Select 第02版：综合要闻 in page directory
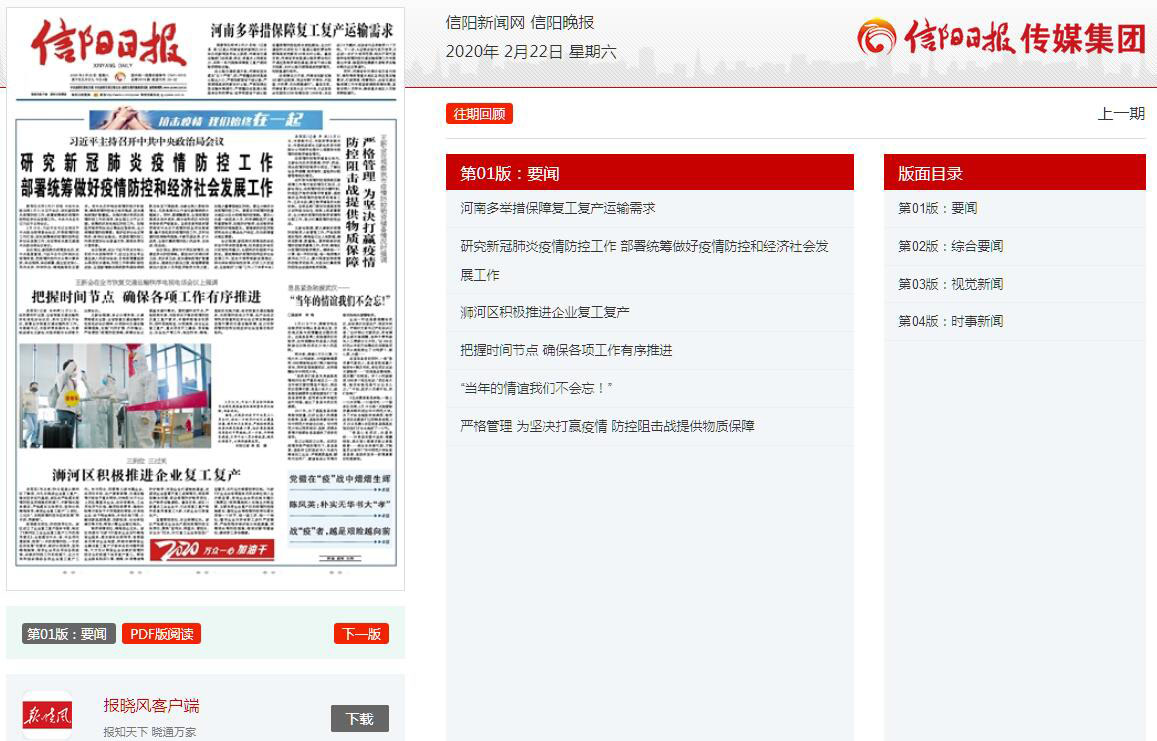The height and width of the screenshot is (741, 1157). (x=950, y=246)
